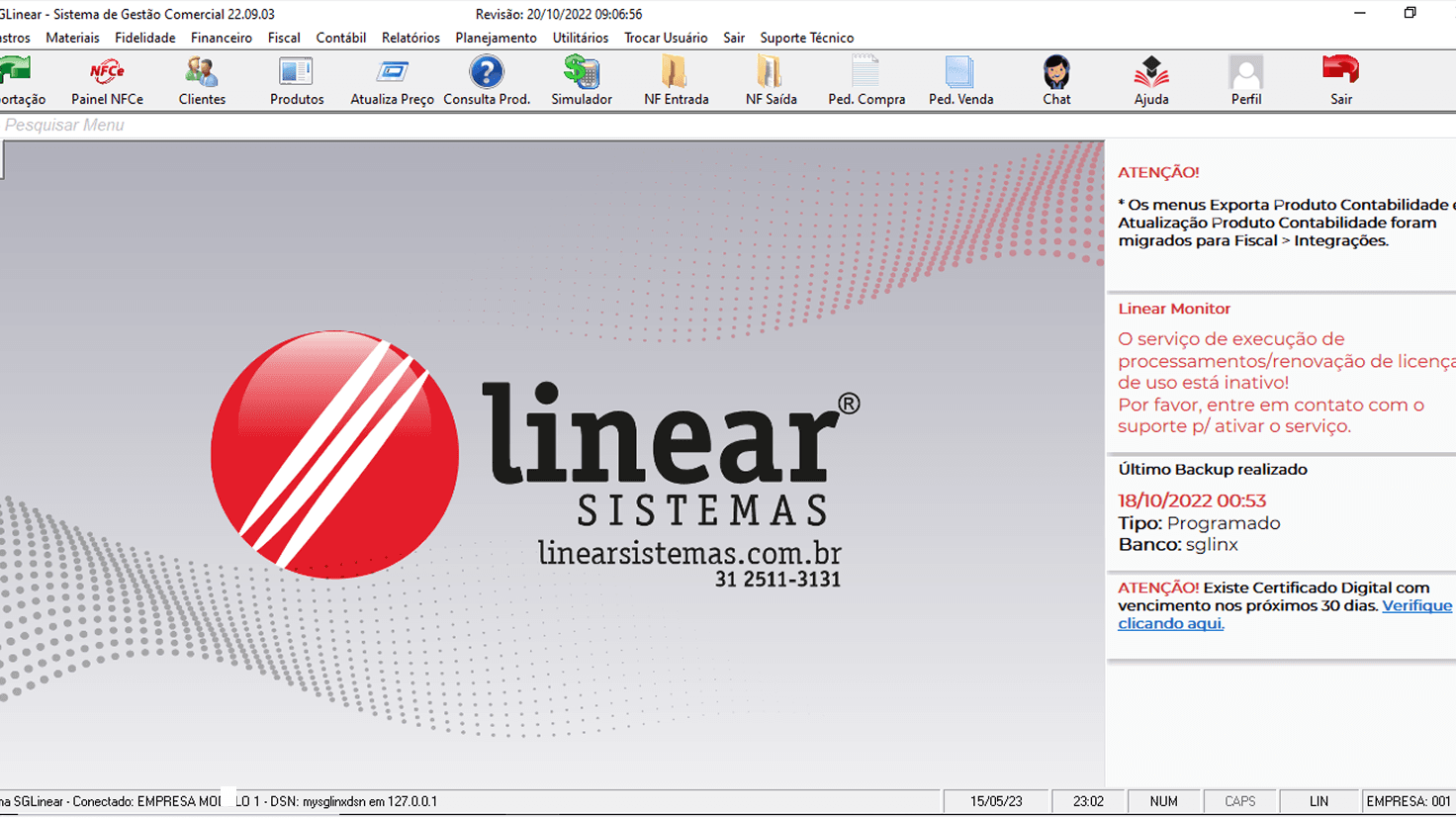Click the NUM status bar indicator

pyautogui.click(x=1164, y=801)
